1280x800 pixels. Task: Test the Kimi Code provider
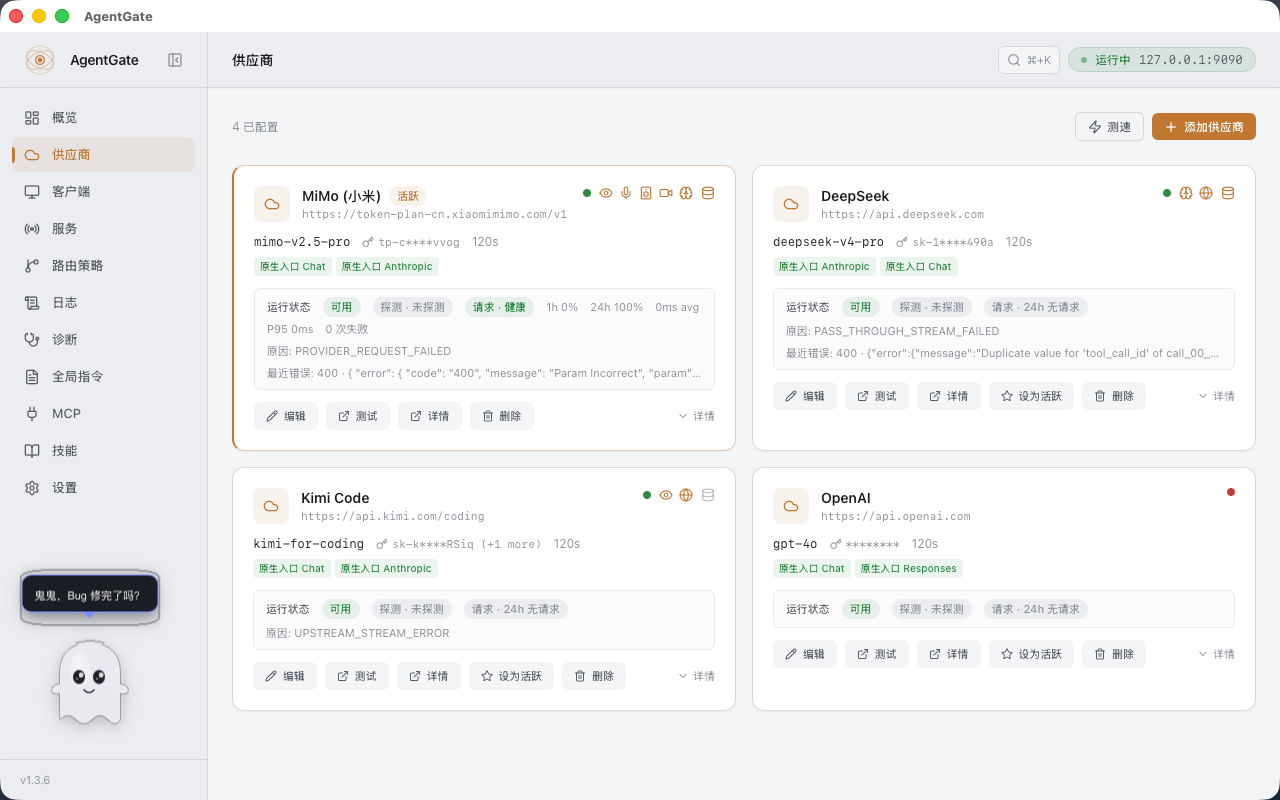357,676
